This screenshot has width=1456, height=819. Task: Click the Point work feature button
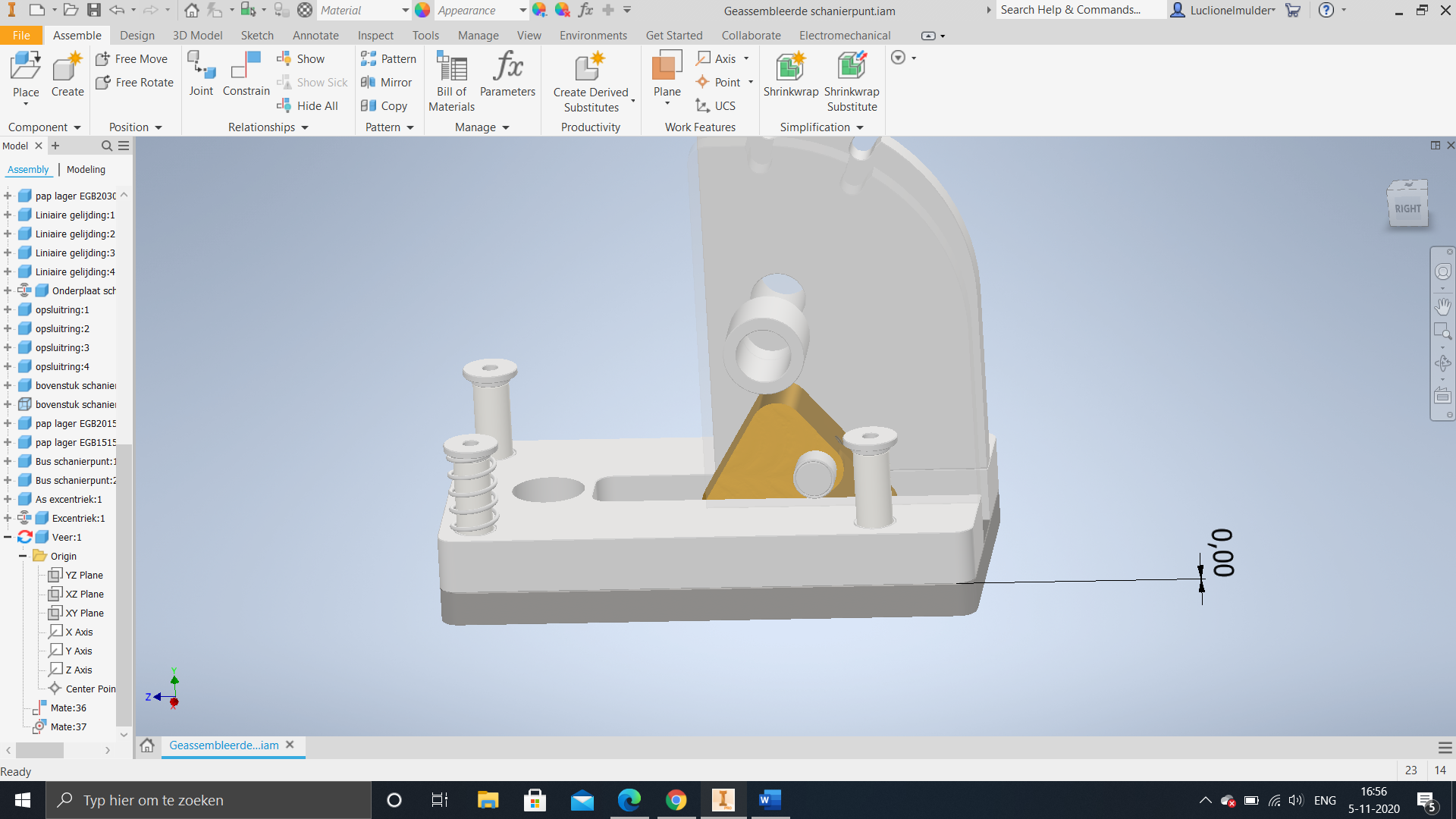(718, 82)
